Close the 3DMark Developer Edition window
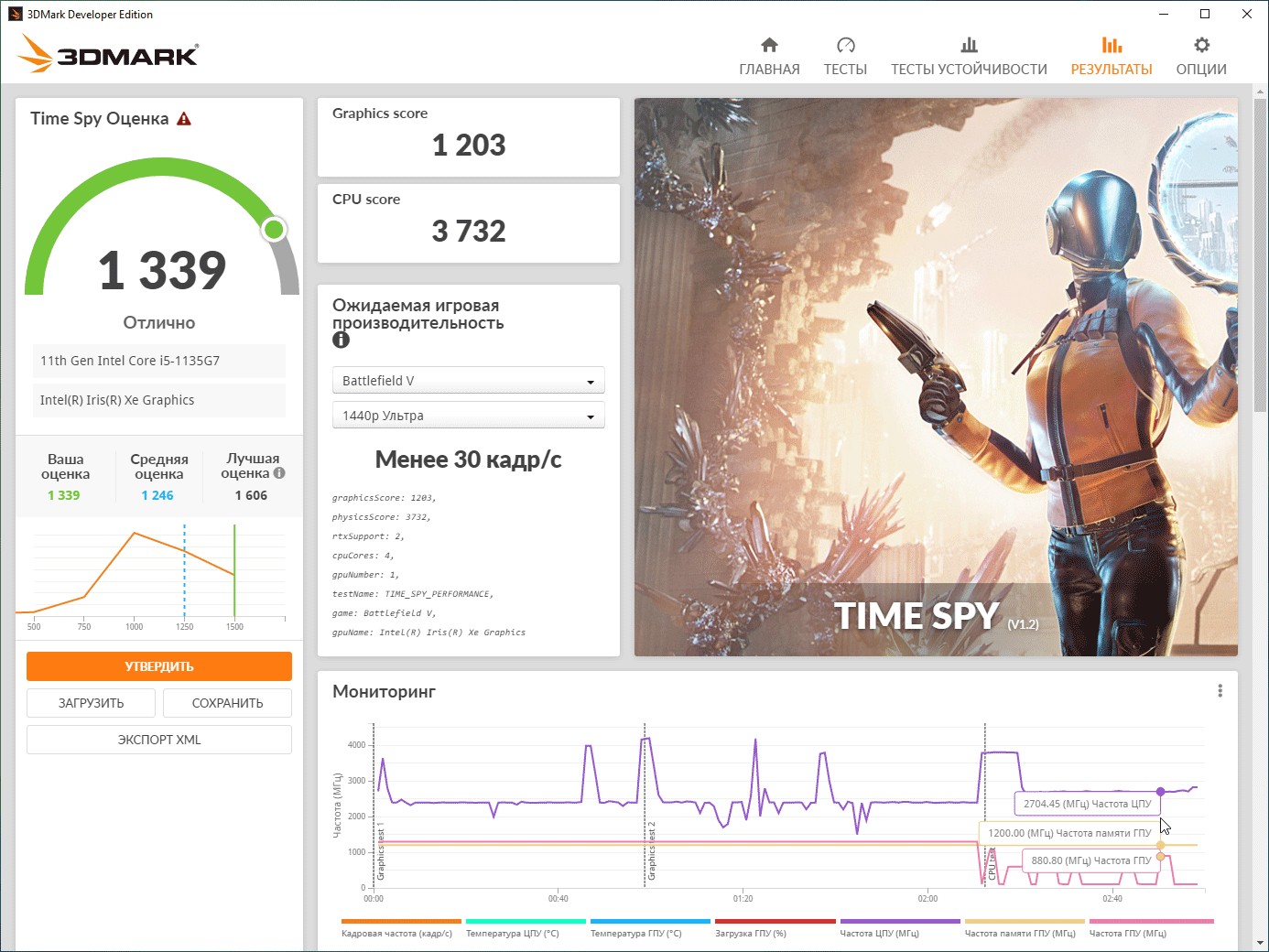This screenshot has height=952, width=1269. (x=1247, y=14)
